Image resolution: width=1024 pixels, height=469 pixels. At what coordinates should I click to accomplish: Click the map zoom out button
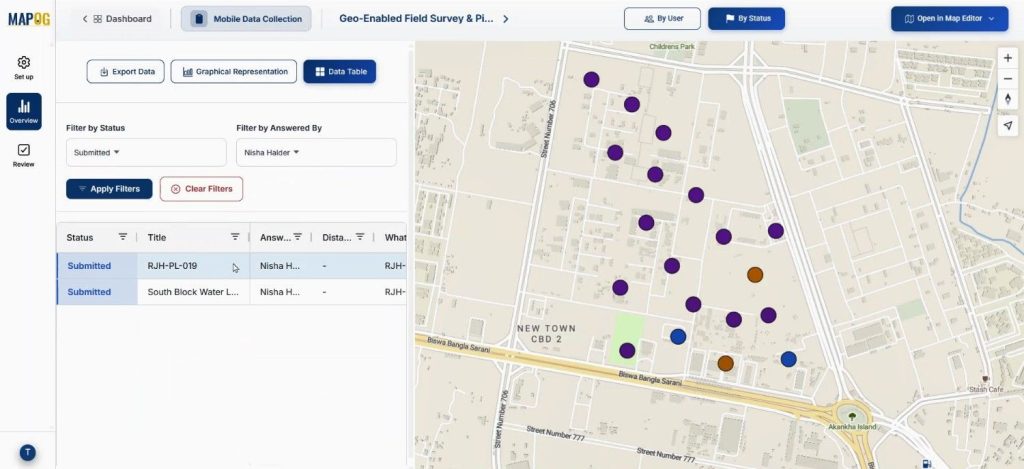pyautogui.click(x=1007, y=79)
